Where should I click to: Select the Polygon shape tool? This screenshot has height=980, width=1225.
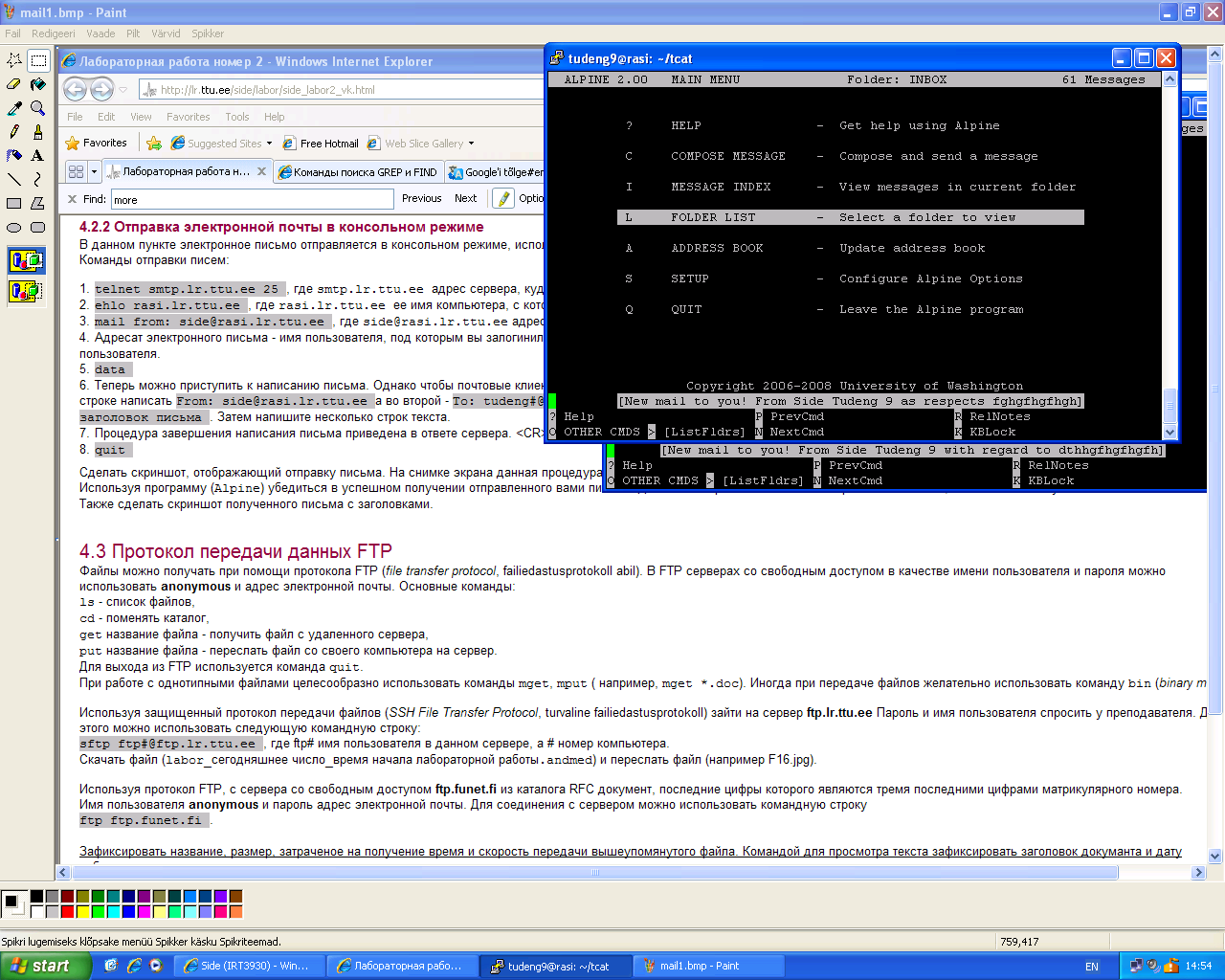(x=38, y=203)
